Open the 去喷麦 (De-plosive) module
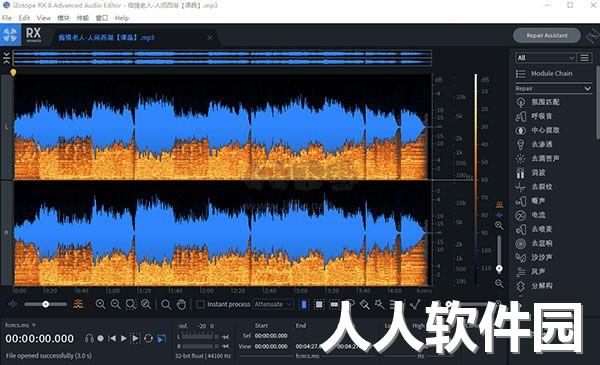Viewport: 600px width, 365px height. (534, 229)
